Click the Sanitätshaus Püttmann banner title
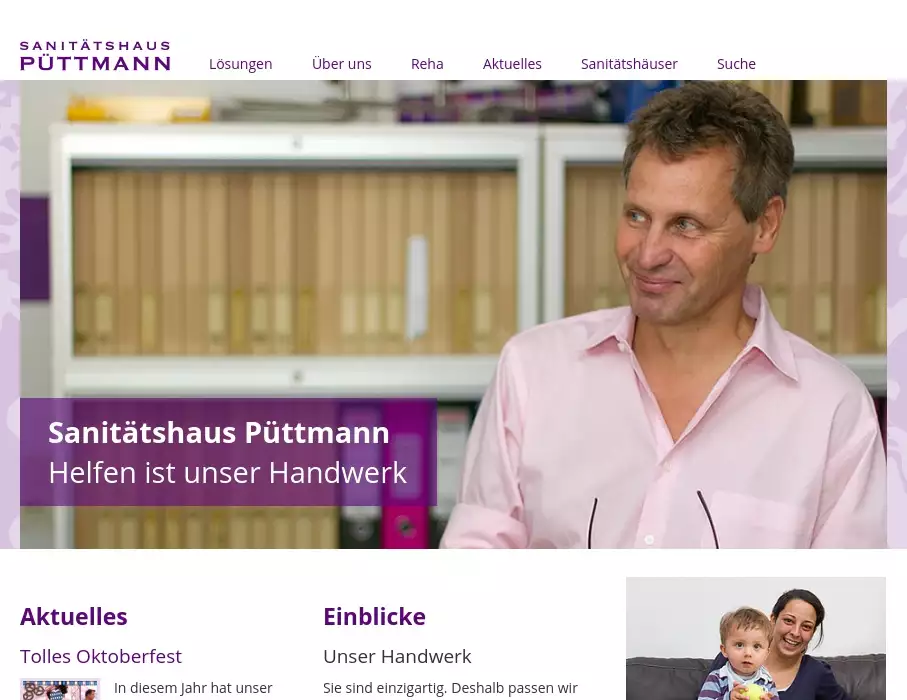 pos(219,433)
